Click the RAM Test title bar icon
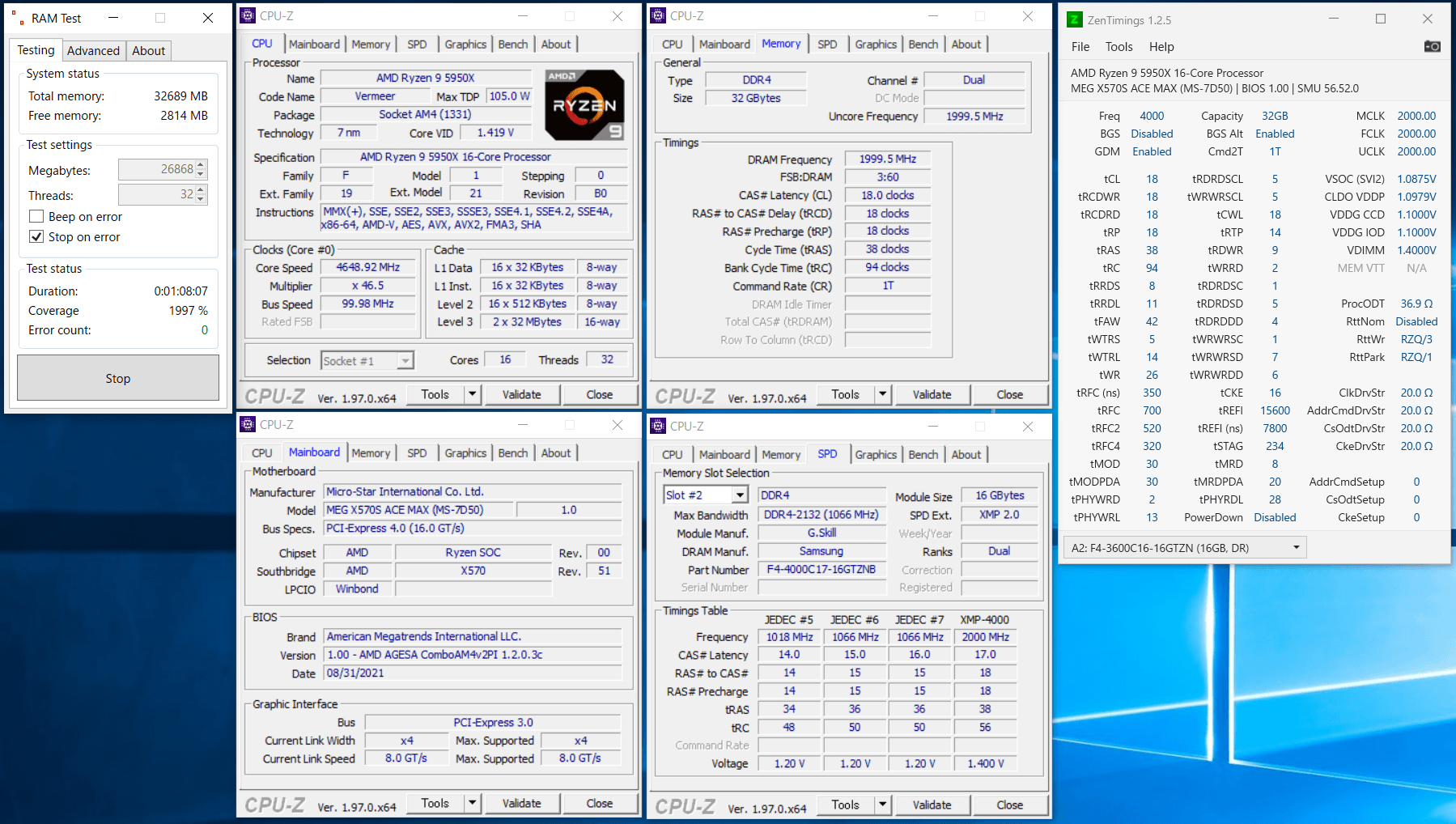 [x=17, y=18]
